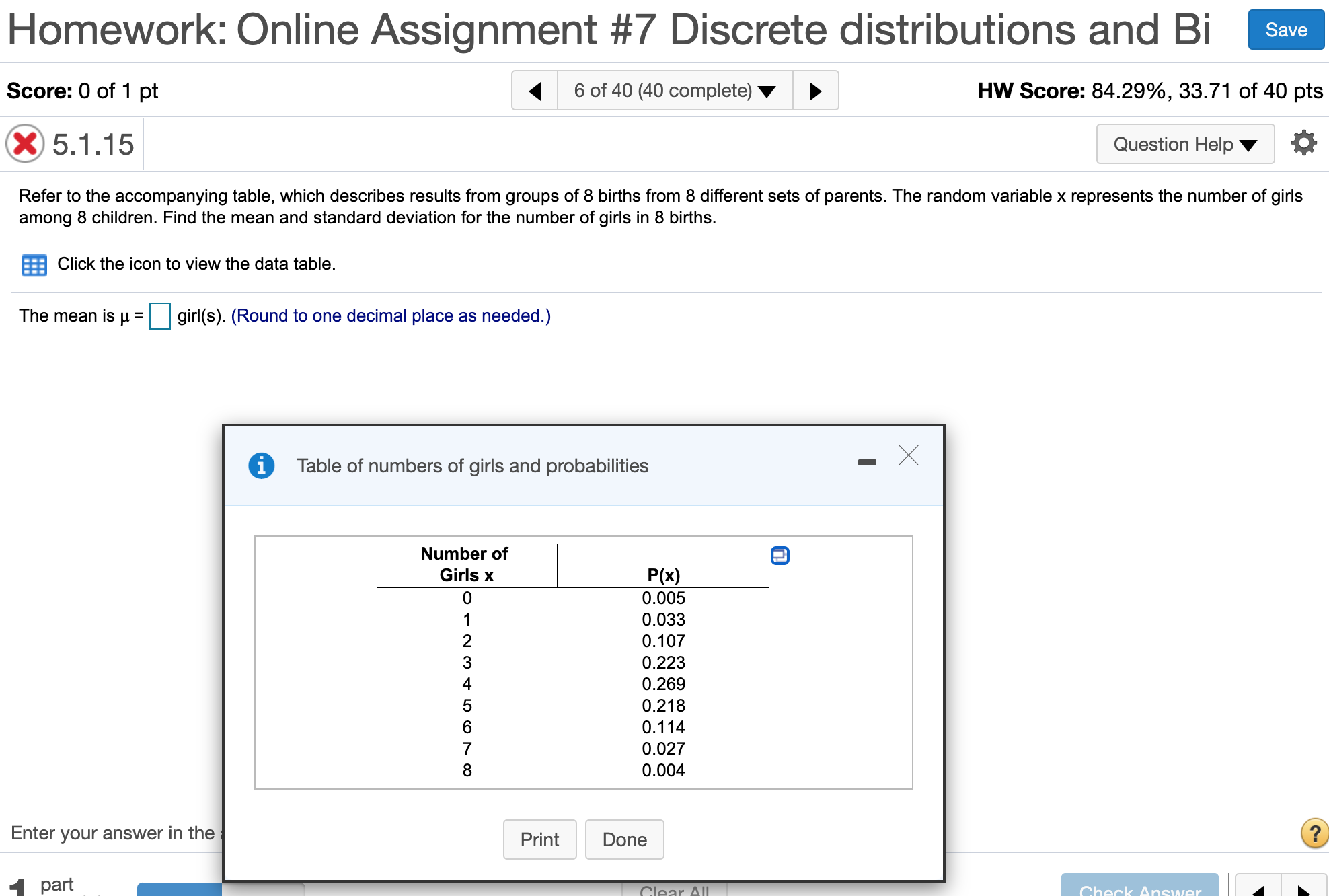Click the info icon in table dialog

tap(261, 465)
